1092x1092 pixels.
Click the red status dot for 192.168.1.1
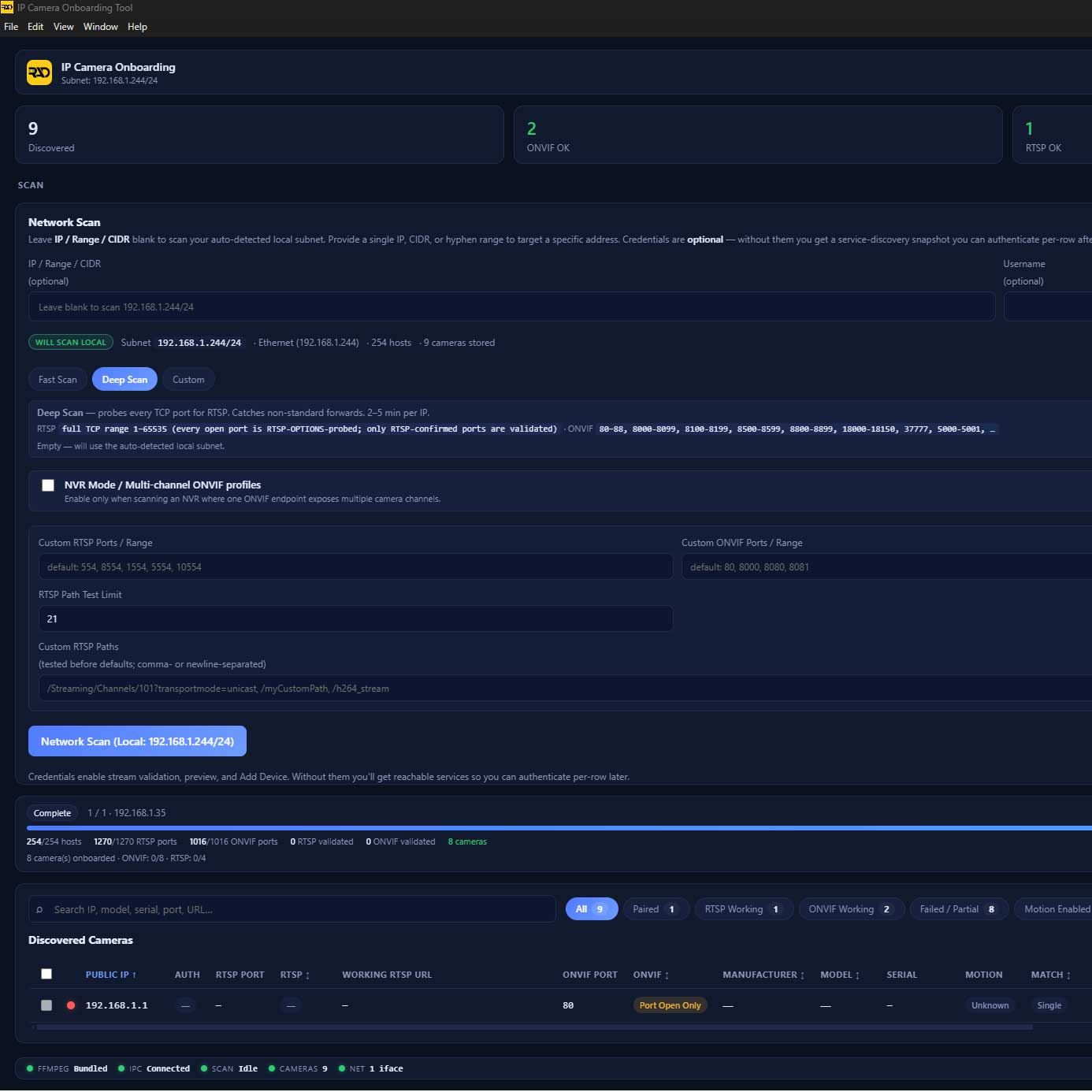pyautogui.click(x=71, y=1005)
